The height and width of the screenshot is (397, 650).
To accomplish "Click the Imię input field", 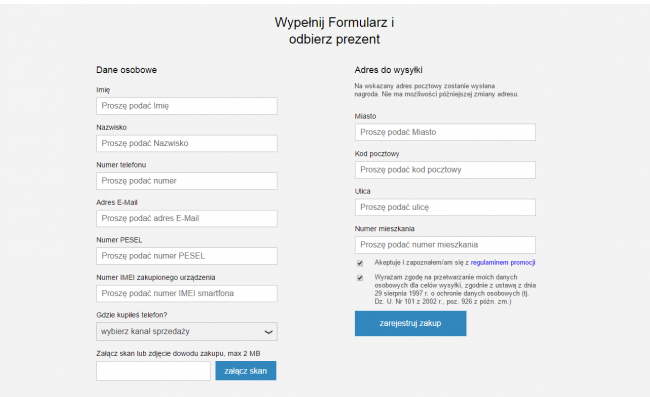I will coord(187,106).
